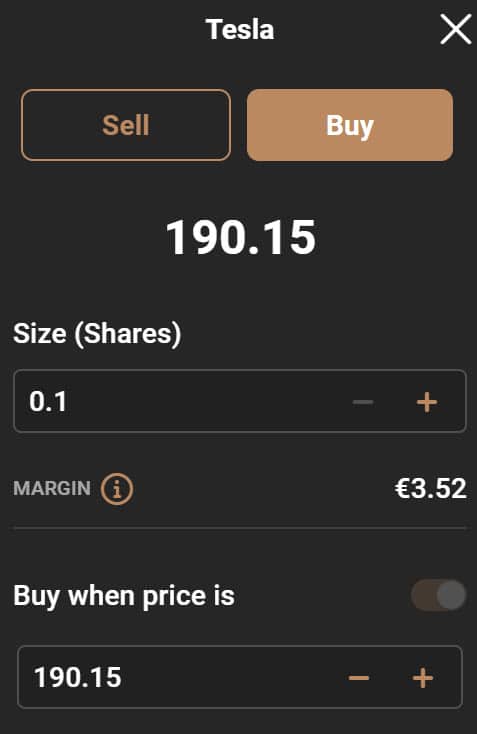Select the Sell option
The image size is (477, 734).
click(126, 125)
